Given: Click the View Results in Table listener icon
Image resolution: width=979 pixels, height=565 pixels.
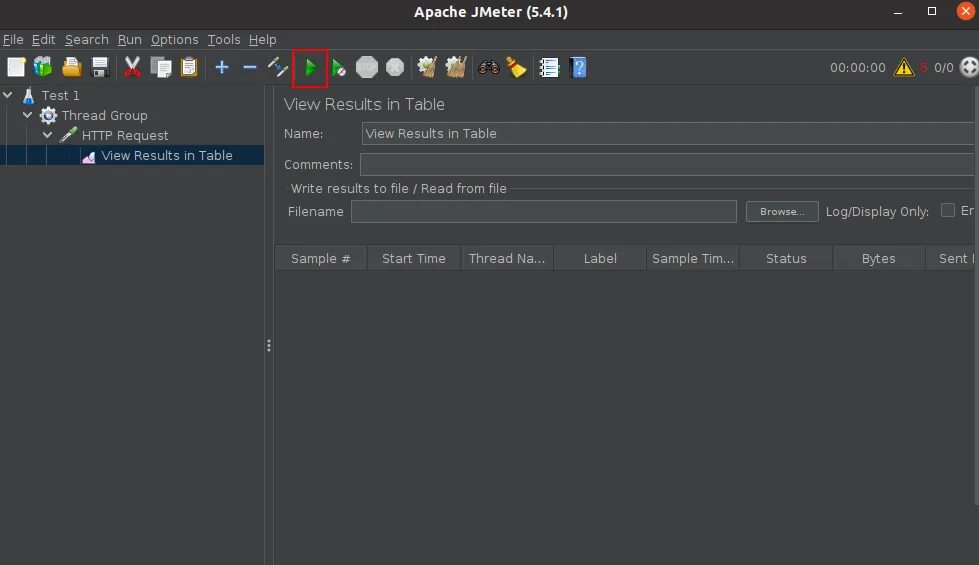Looking at the screenshot, I should click(x=88, y=156).
